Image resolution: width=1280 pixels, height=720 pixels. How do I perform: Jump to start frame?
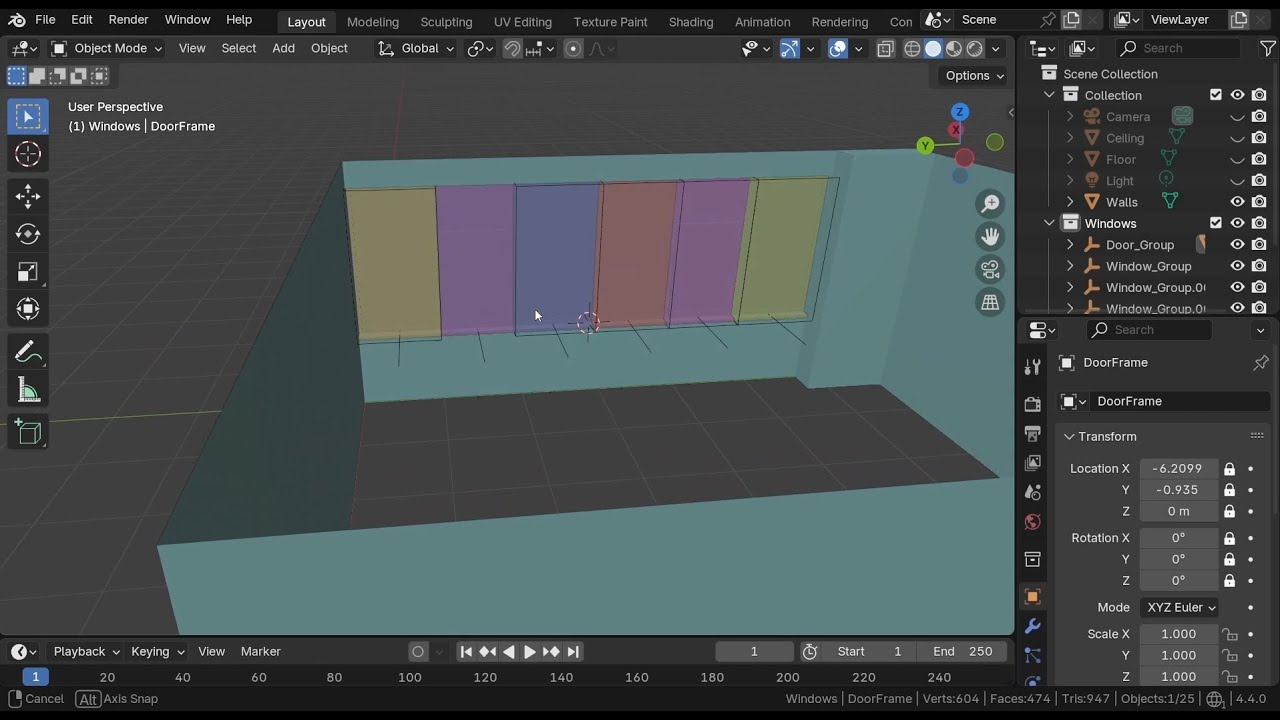pos(466,651)
